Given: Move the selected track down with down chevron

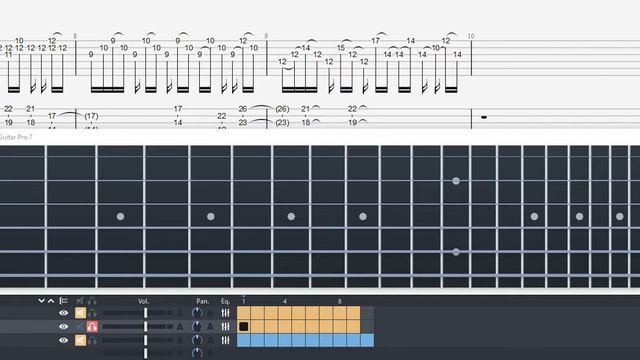Looking at the screenshot, I should coord(41,301).
